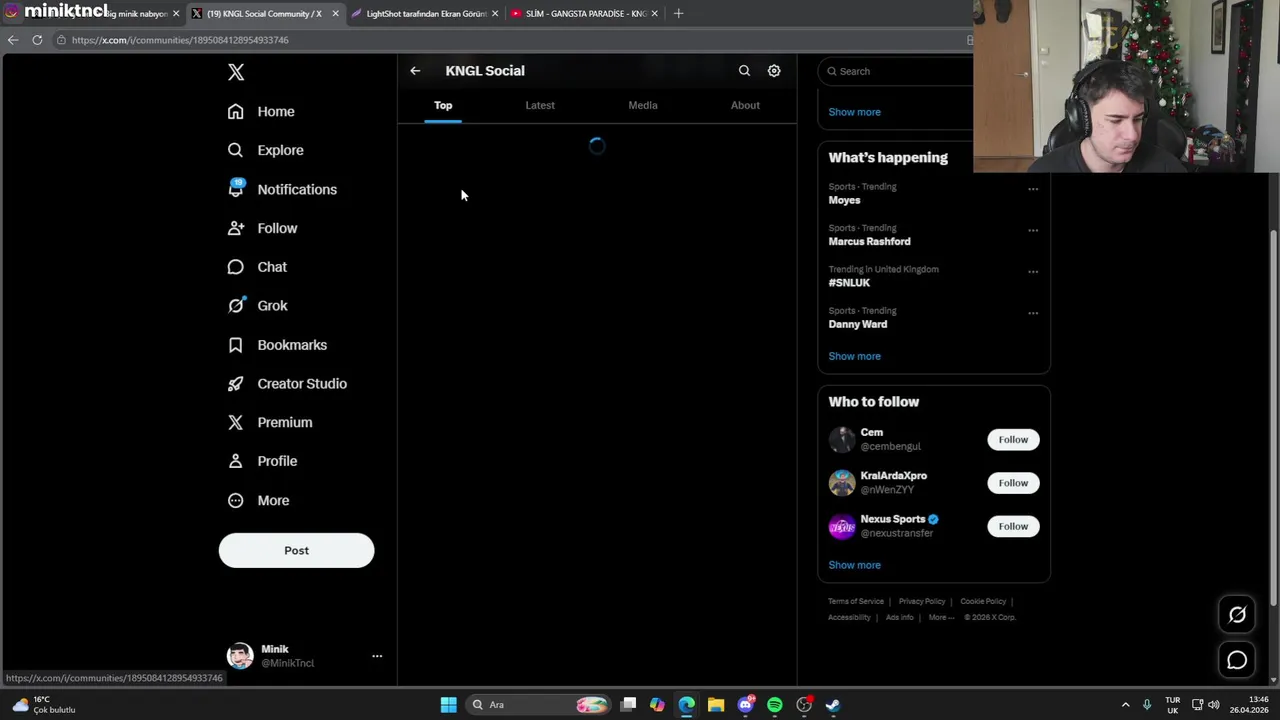Show more in Who to follow
The width and height of the screenshot is (1280, 720).
(x=854, y=565)
